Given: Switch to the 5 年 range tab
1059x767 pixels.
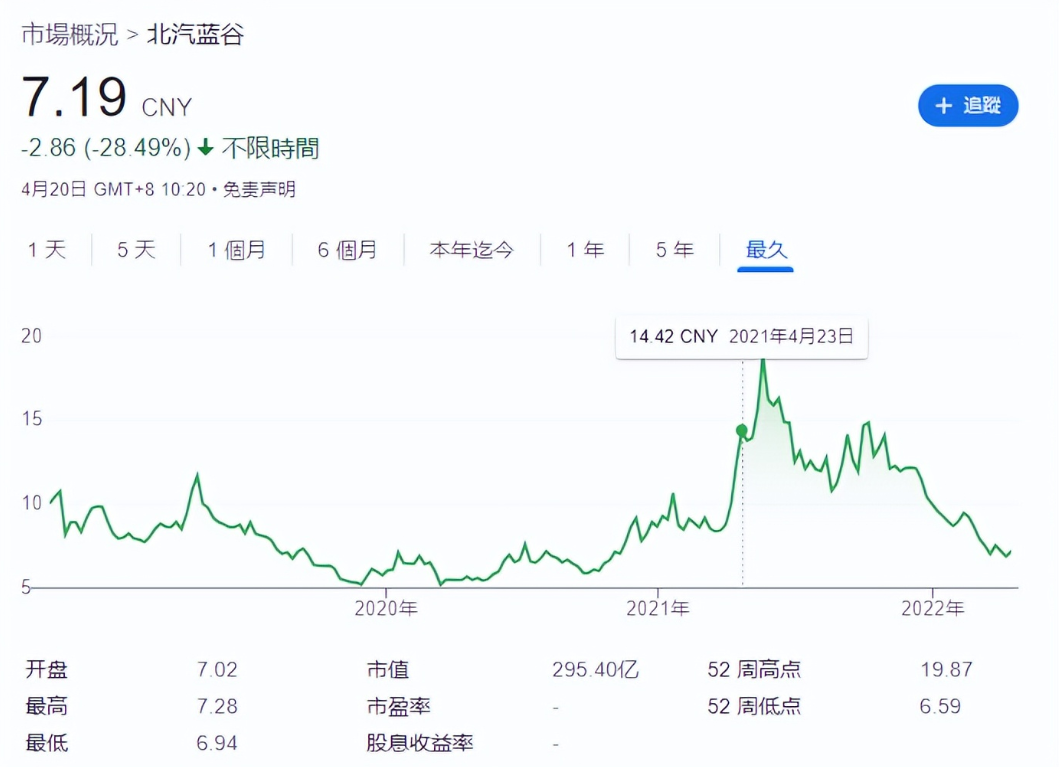Looking at the screenshot, I should pos(675,250).
